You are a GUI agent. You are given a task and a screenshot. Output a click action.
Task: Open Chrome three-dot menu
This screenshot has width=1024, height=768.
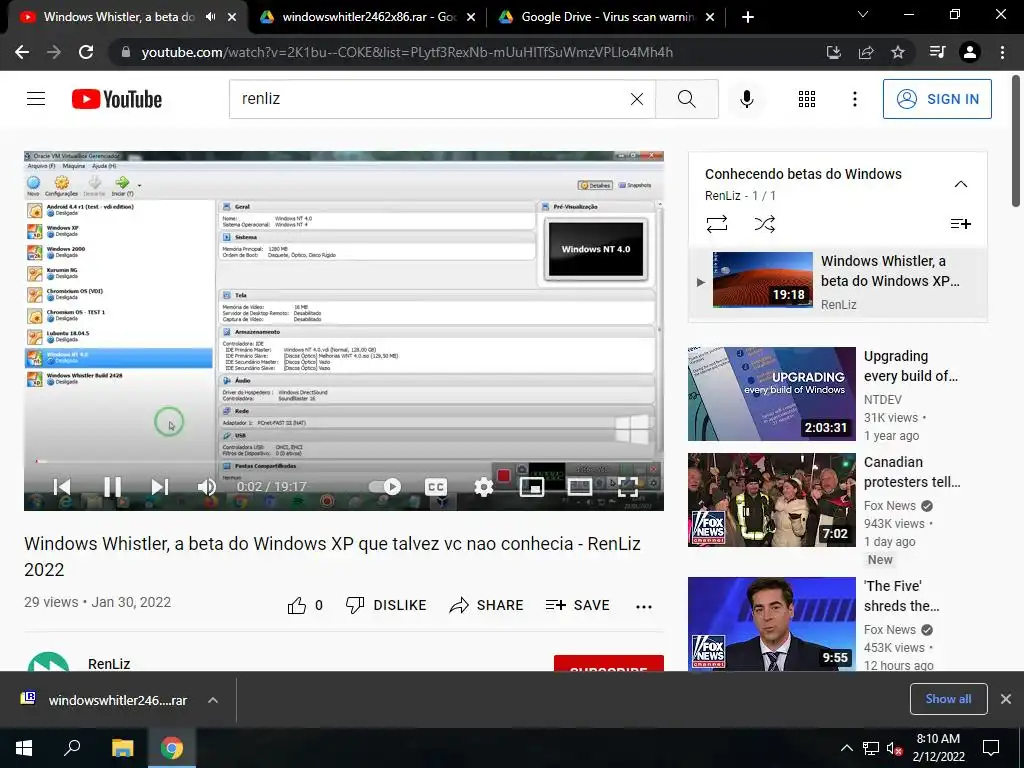1002,52
